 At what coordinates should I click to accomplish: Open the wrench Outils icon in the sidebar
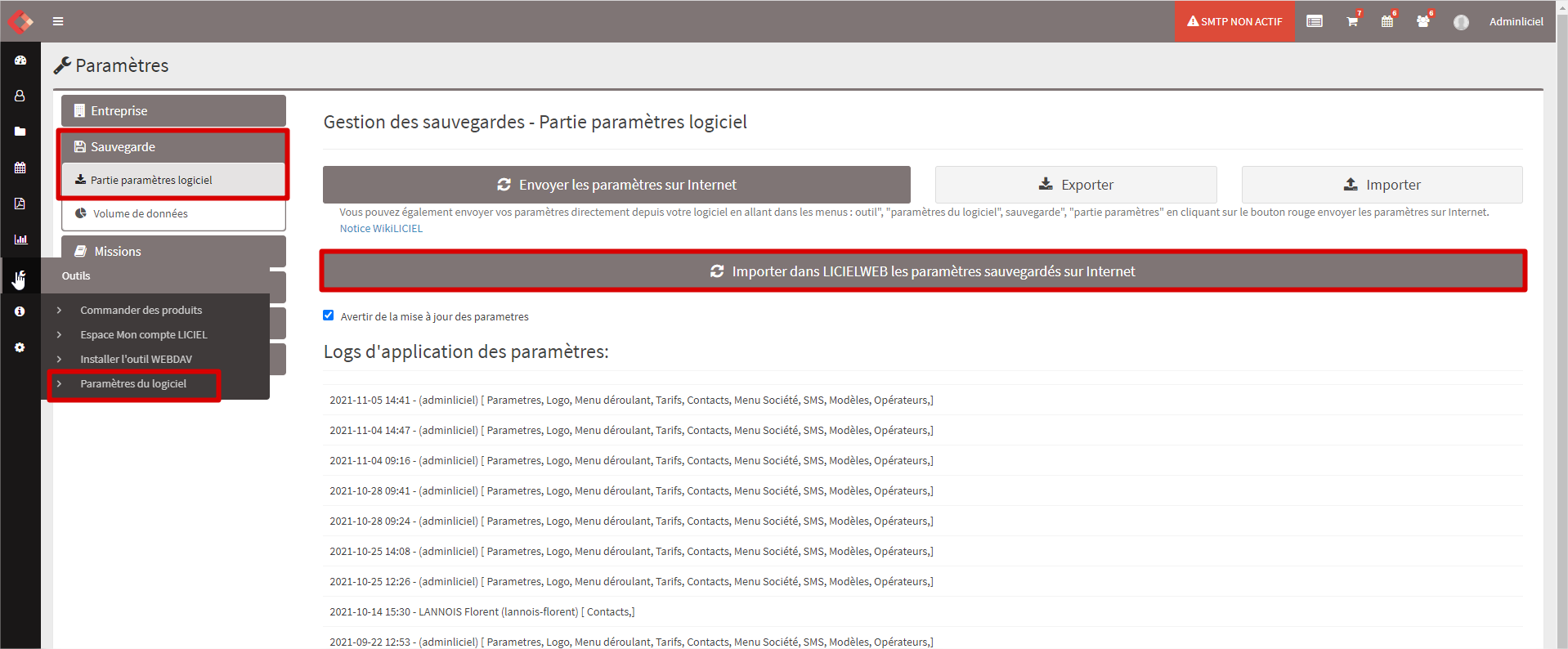click(20, 276)
